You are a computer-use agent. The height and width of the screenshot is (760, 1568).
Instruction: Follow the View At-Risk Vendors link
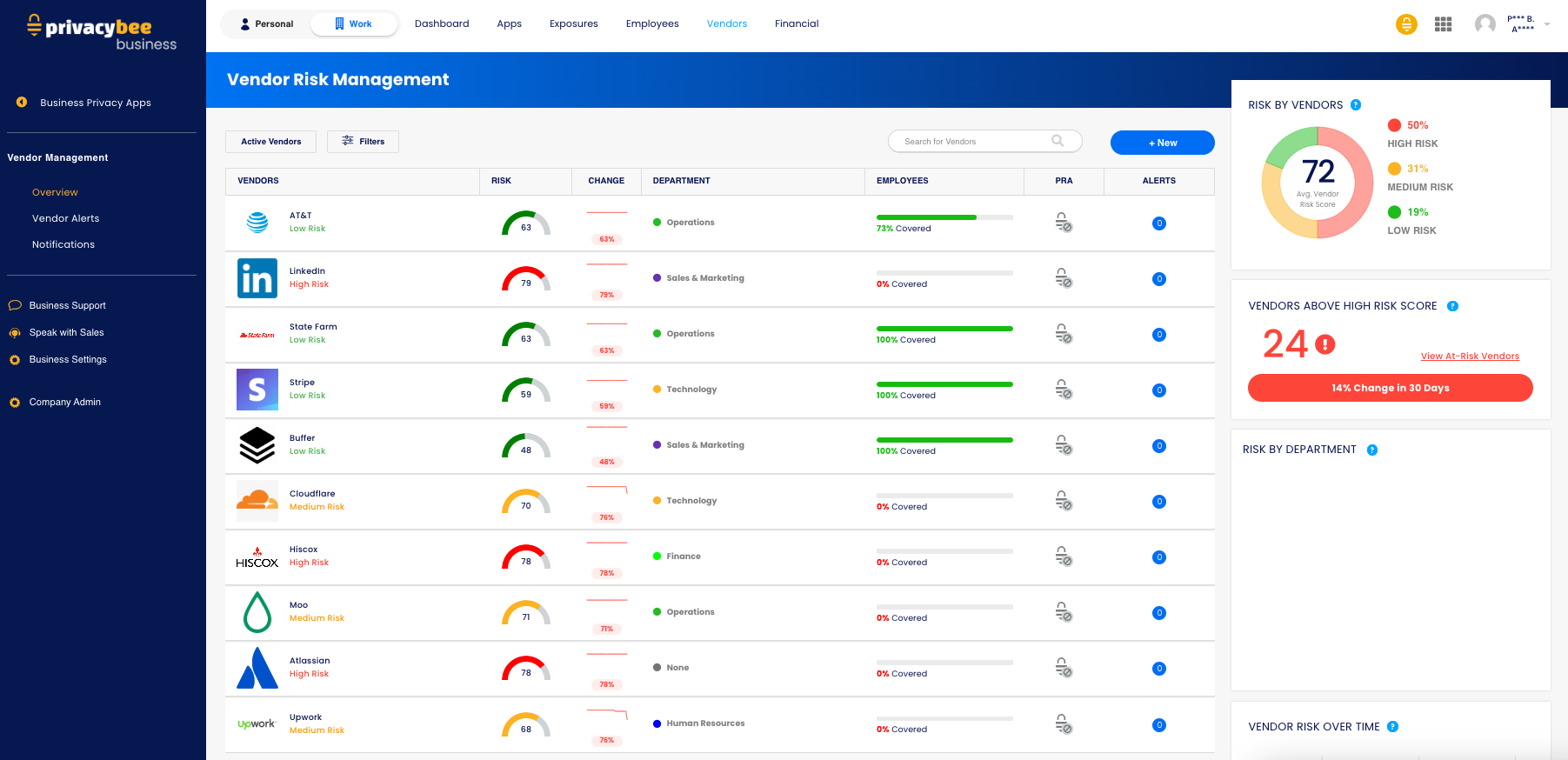coord(1470,357)
